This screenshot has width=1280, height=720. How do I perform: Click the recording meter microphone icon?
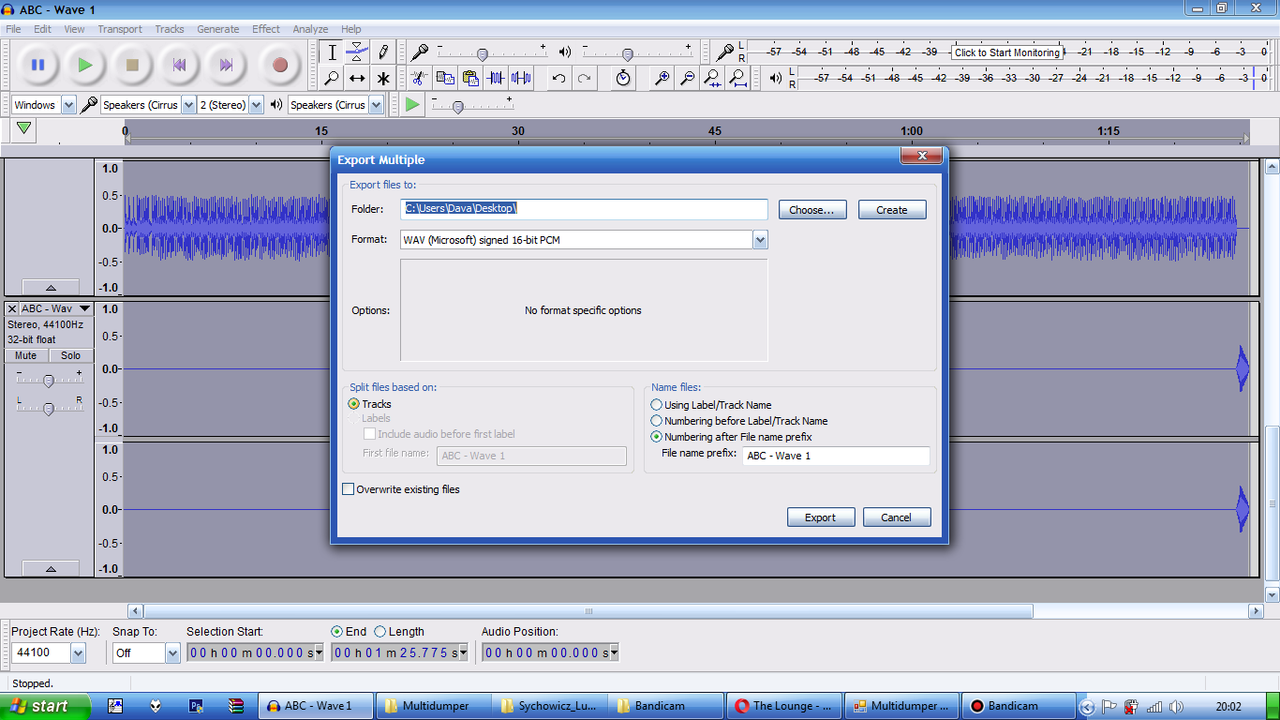click(725, 53)
